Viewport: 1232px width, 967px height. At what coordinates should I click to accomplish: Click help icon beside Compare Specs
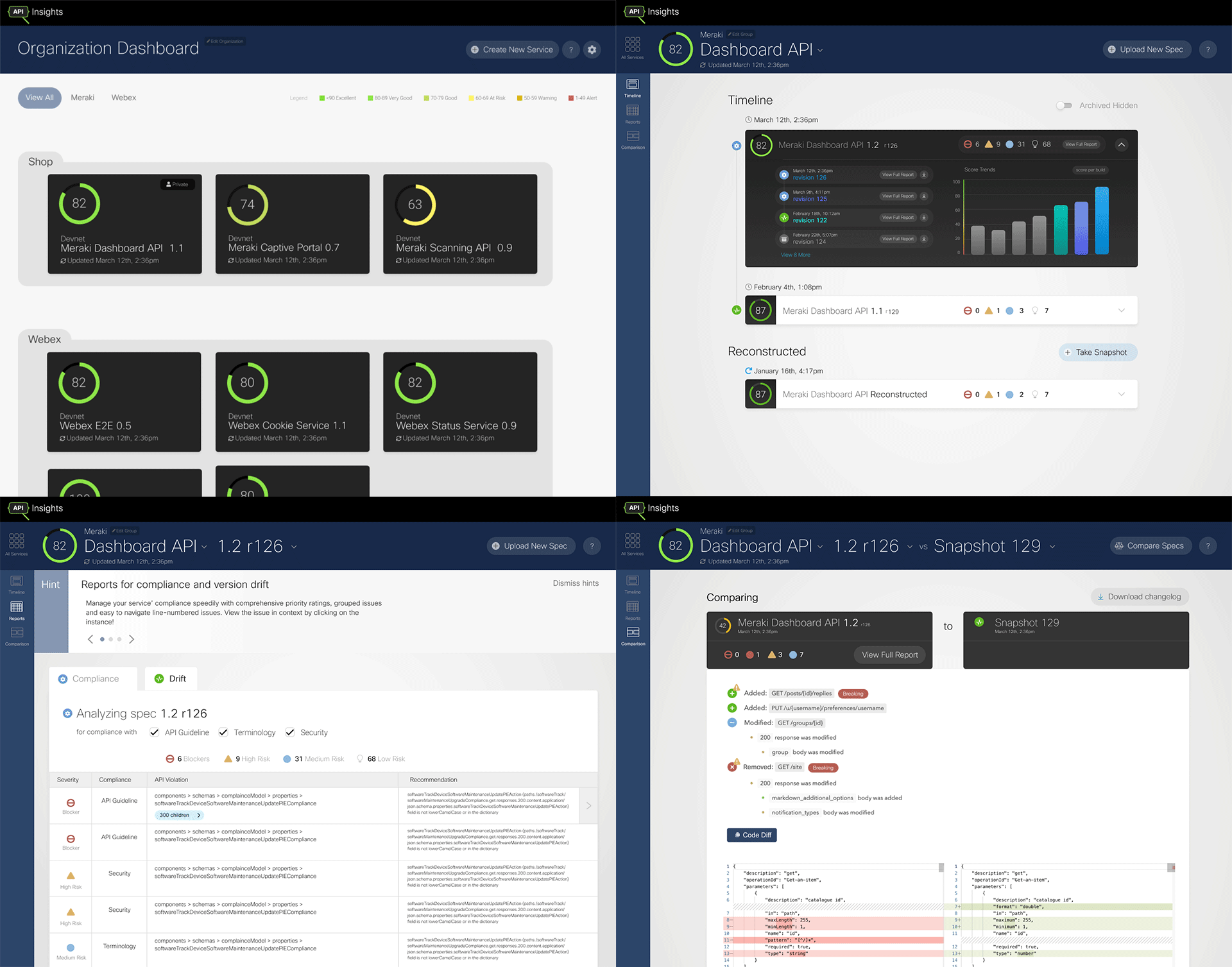coord(1208,545)
